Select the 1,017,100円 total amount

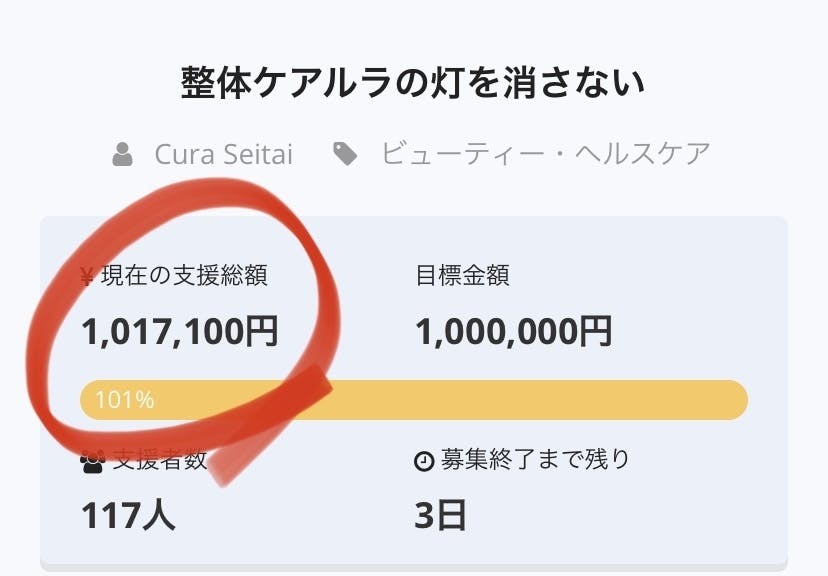(x=180, y=331)
